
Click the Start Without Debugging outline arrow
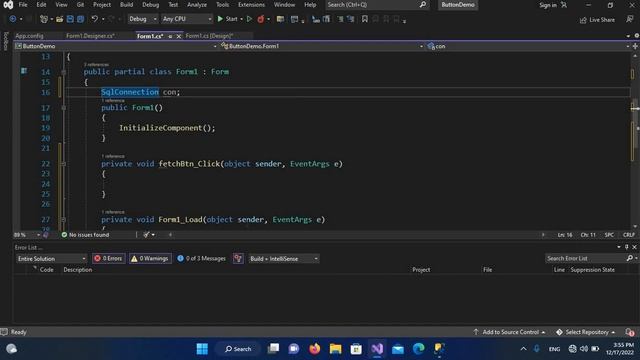249,19
